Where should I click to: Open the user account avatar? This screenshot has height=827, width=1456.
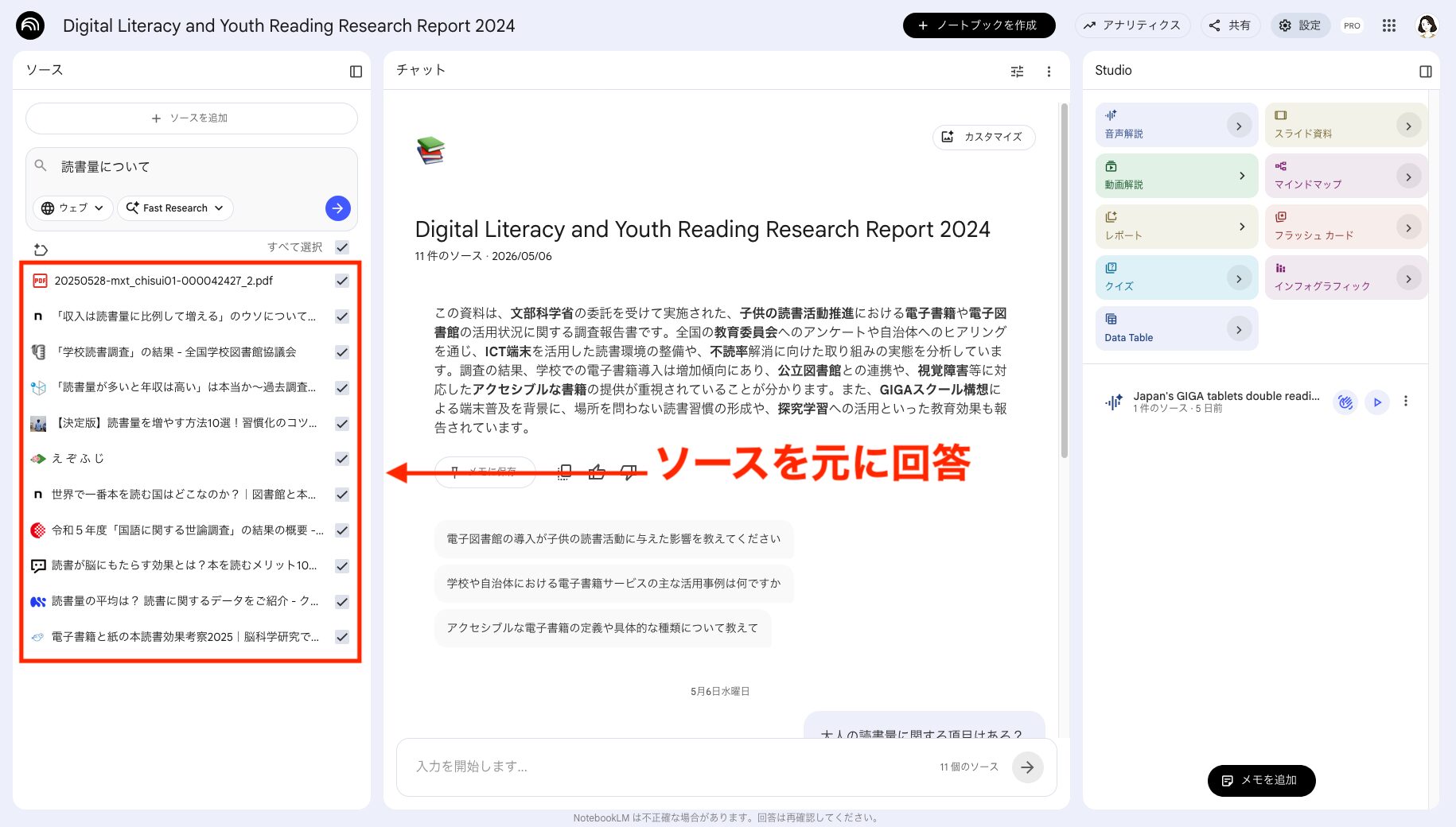tap(1427, 25)
